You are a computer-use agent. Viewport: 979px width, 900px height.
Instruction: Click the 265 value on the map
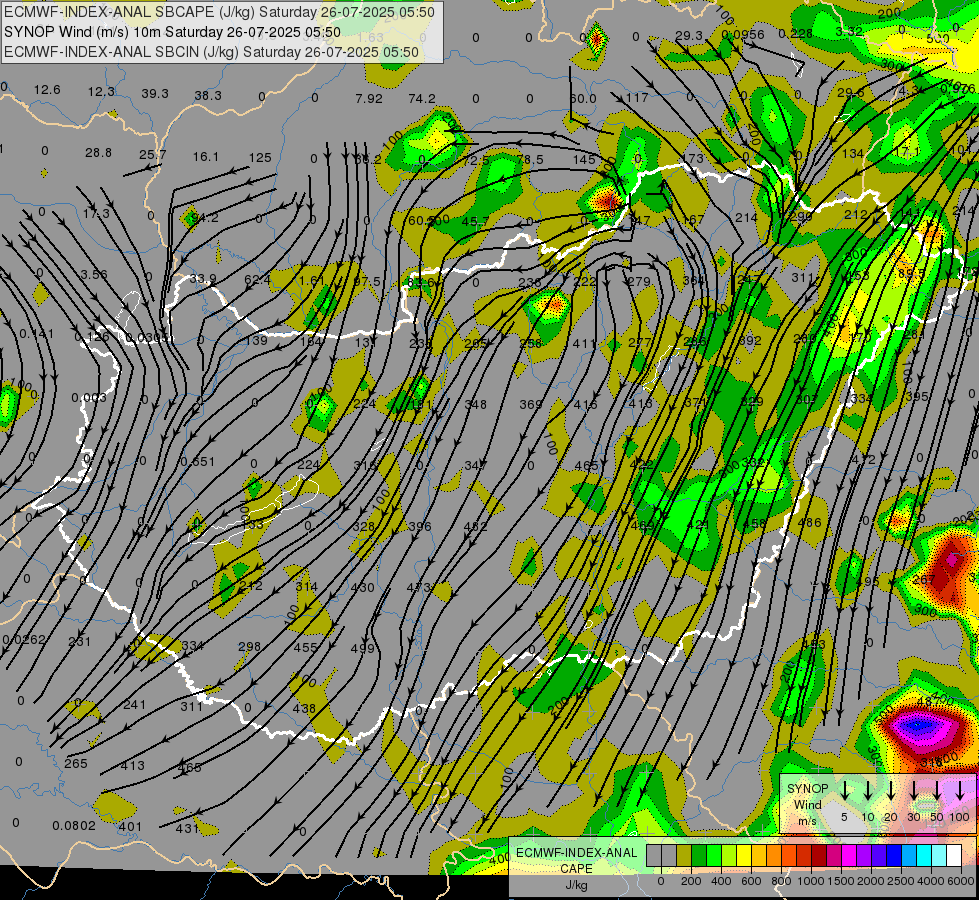pyautogui.click(x=76, y=764)
